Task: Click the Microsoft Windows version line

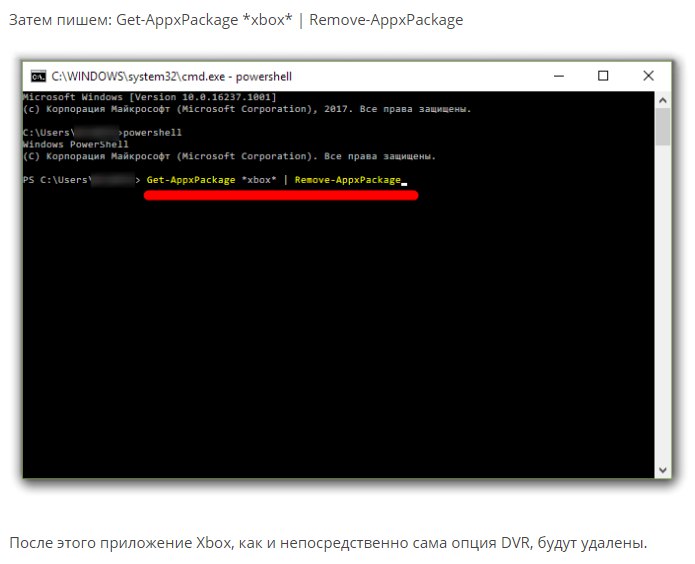Action: click(148, 97)
